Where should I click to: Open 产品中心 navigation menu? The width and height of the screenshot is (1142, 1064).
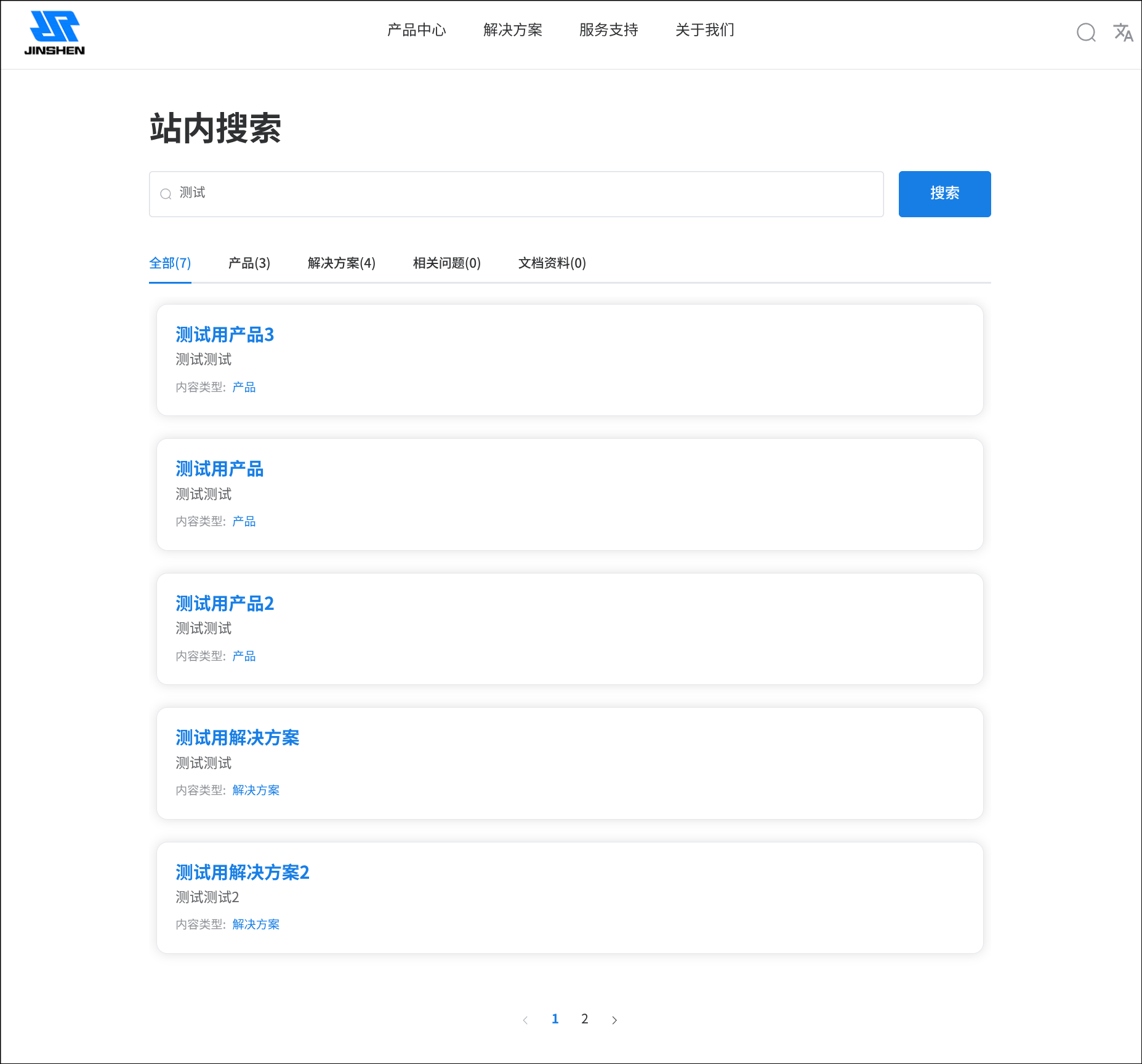pyautogui.click(x=416, y=30)
